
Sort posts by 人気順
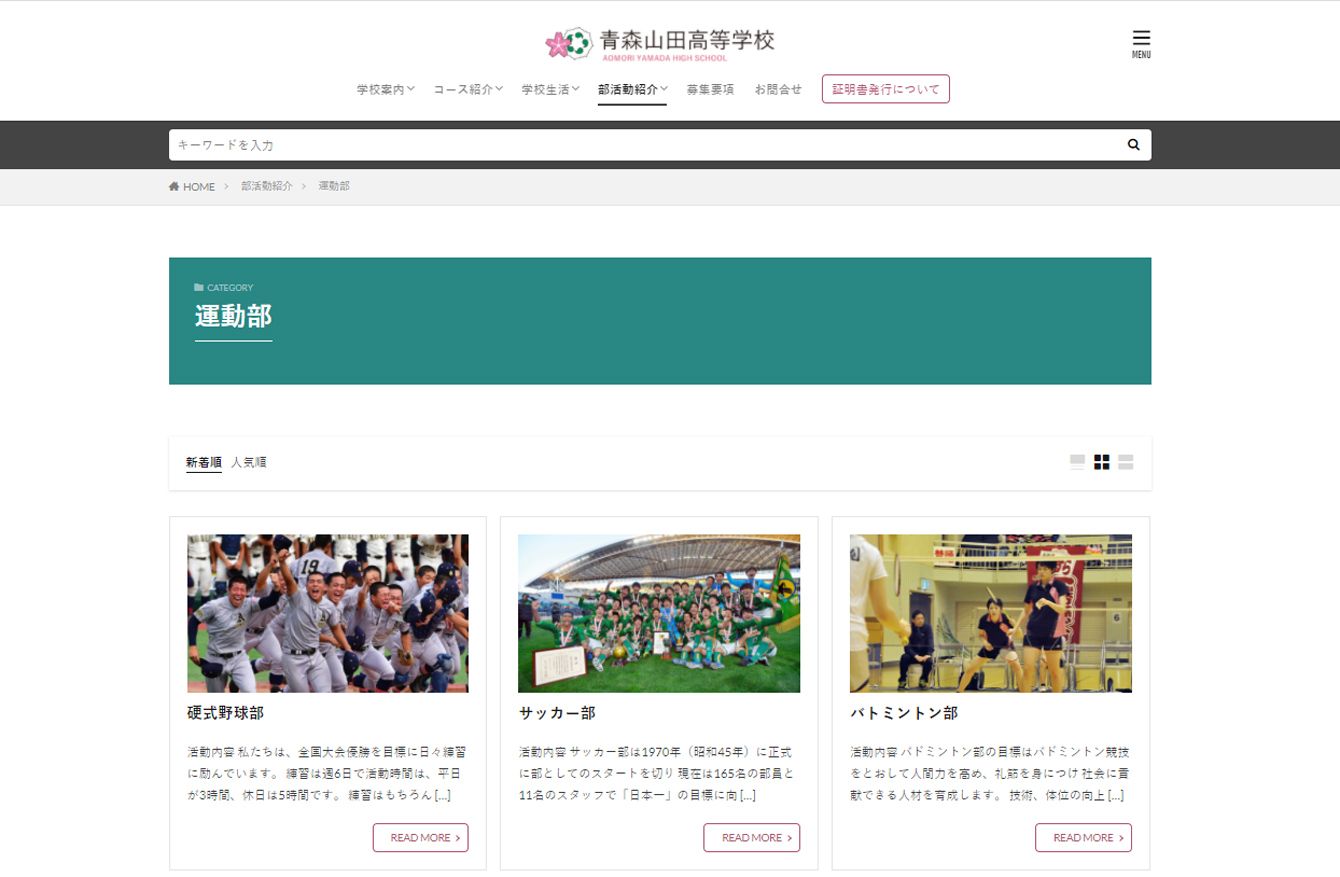(249, 462)
